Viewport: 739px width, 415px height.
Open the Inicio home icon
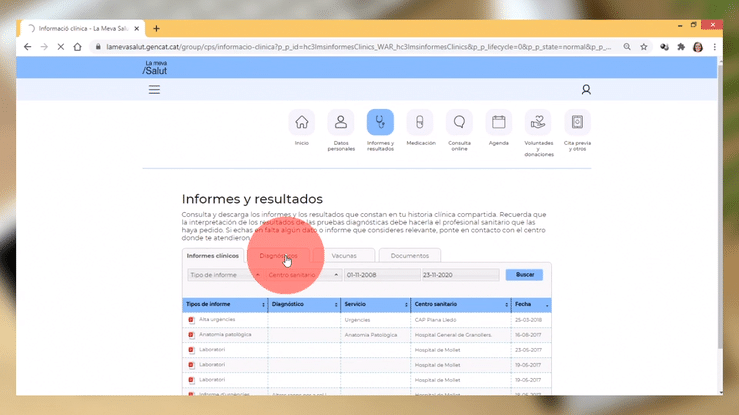pyautogui.click(x=301, y=123)
